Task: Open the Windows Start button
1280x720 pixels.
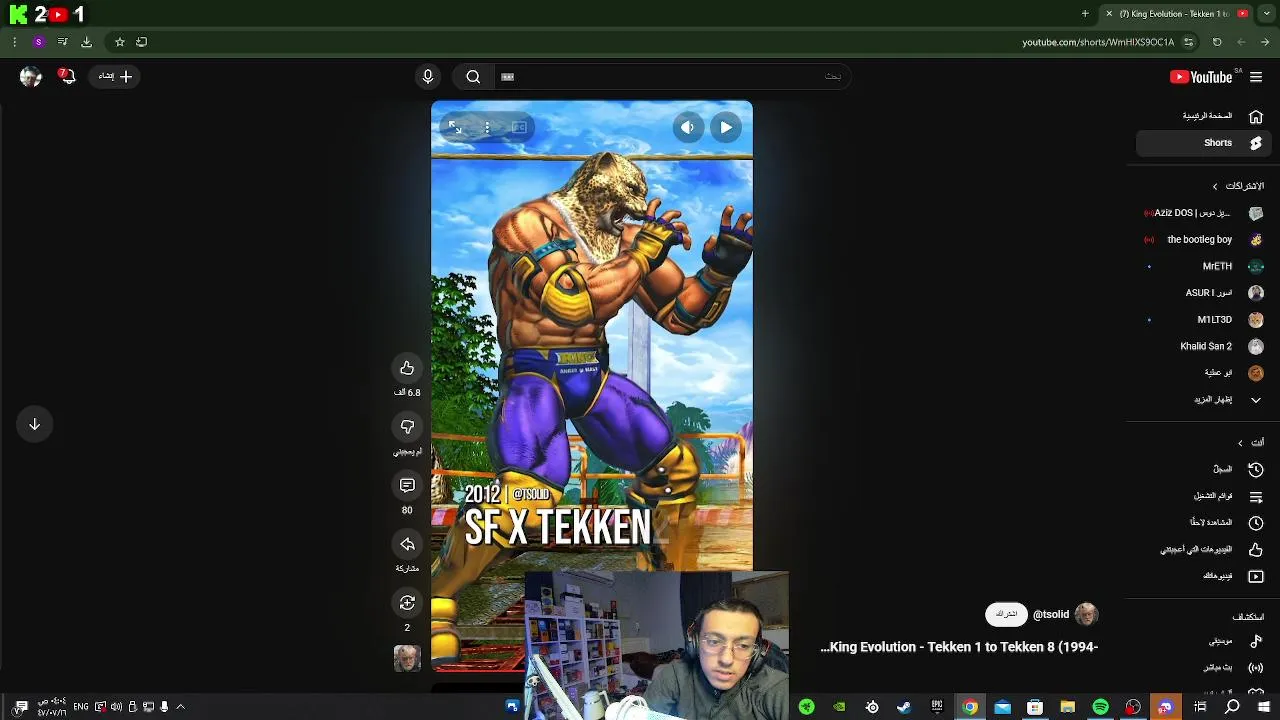Action: pos(1265,707)
